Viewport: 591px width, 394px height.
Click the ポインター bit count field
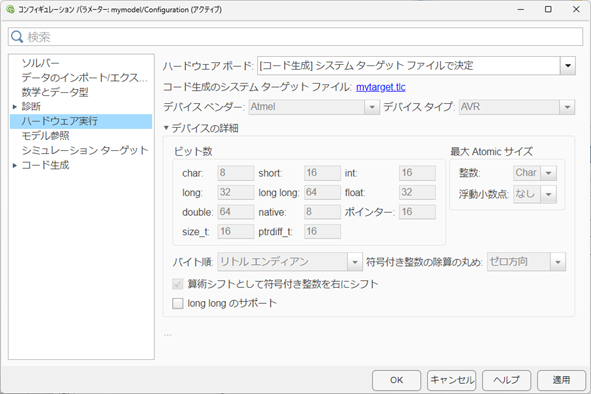click(x=417, y=212)
